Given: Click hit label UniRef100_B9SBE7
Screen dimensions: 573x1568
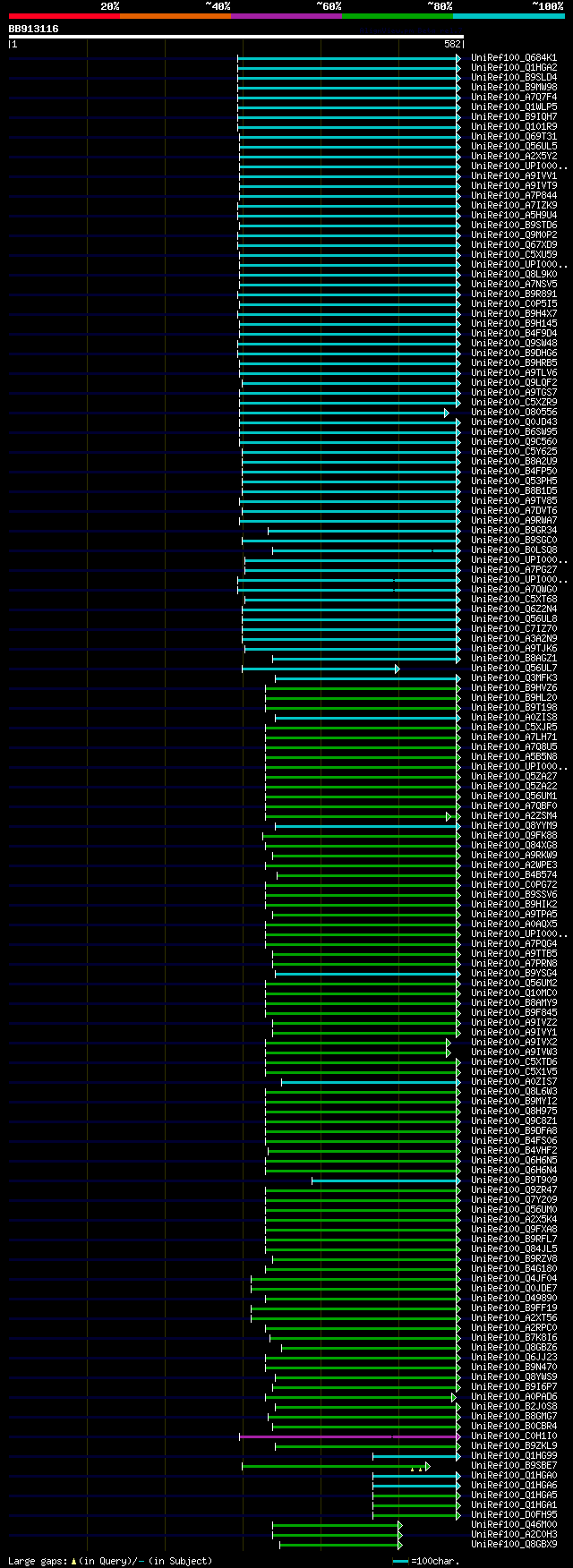Looking at the screenshot, I should [514, 1466].
